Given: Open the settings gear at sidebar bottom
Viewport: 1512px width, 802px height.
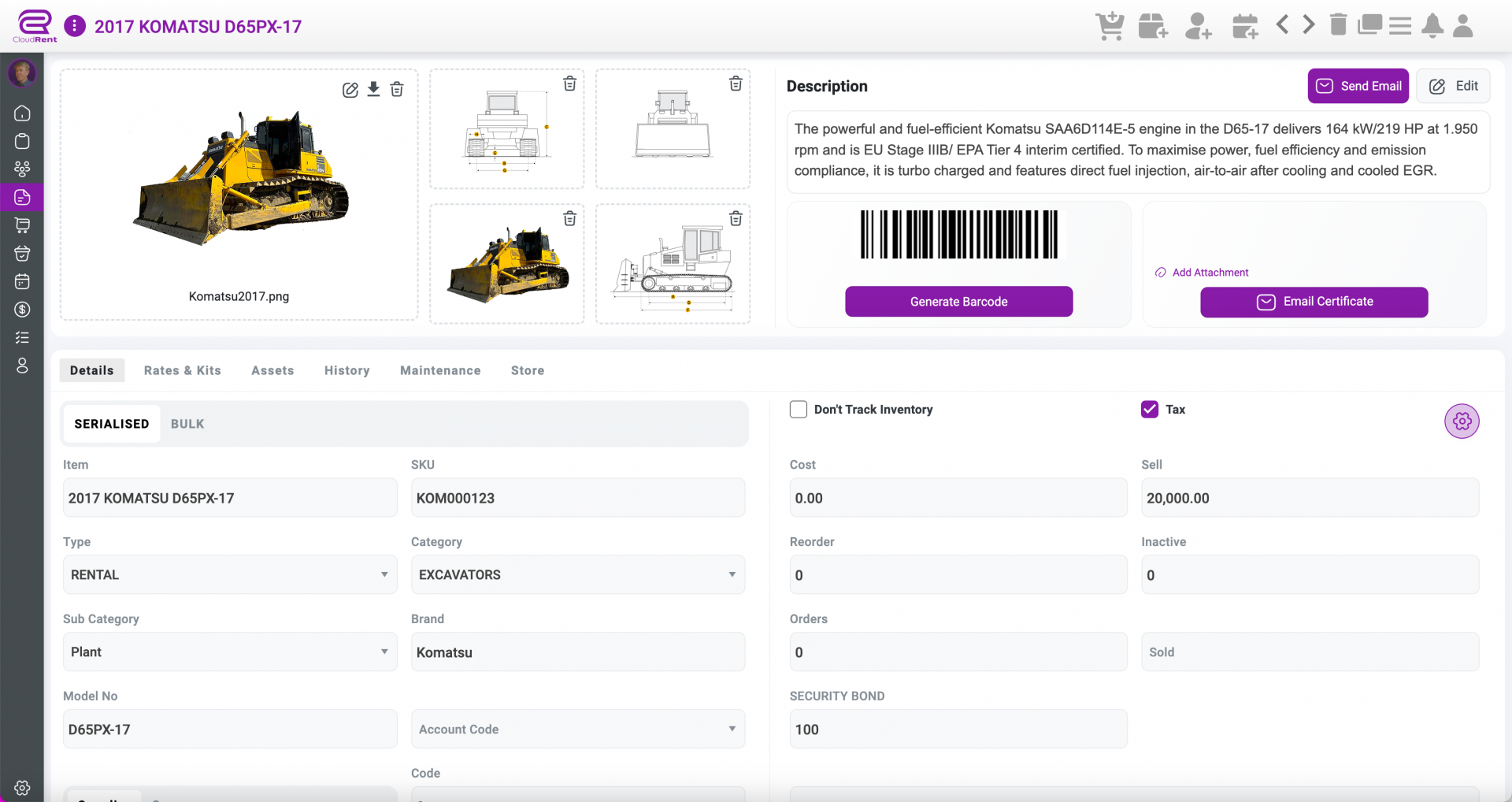Looking at the screenshot, I should click(x=22, y=788).
